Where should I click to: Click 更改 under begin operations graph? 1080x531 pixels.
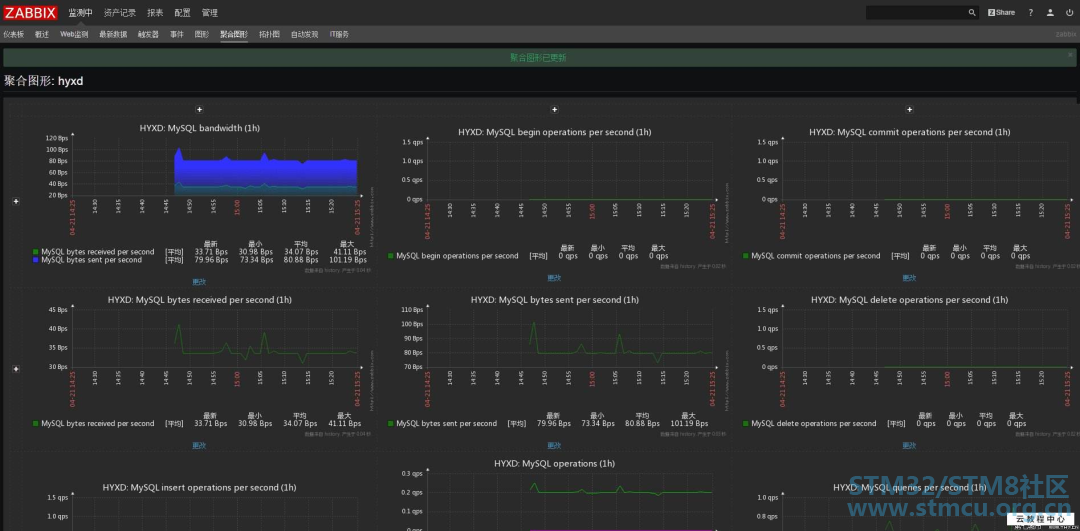pos(554,278)
